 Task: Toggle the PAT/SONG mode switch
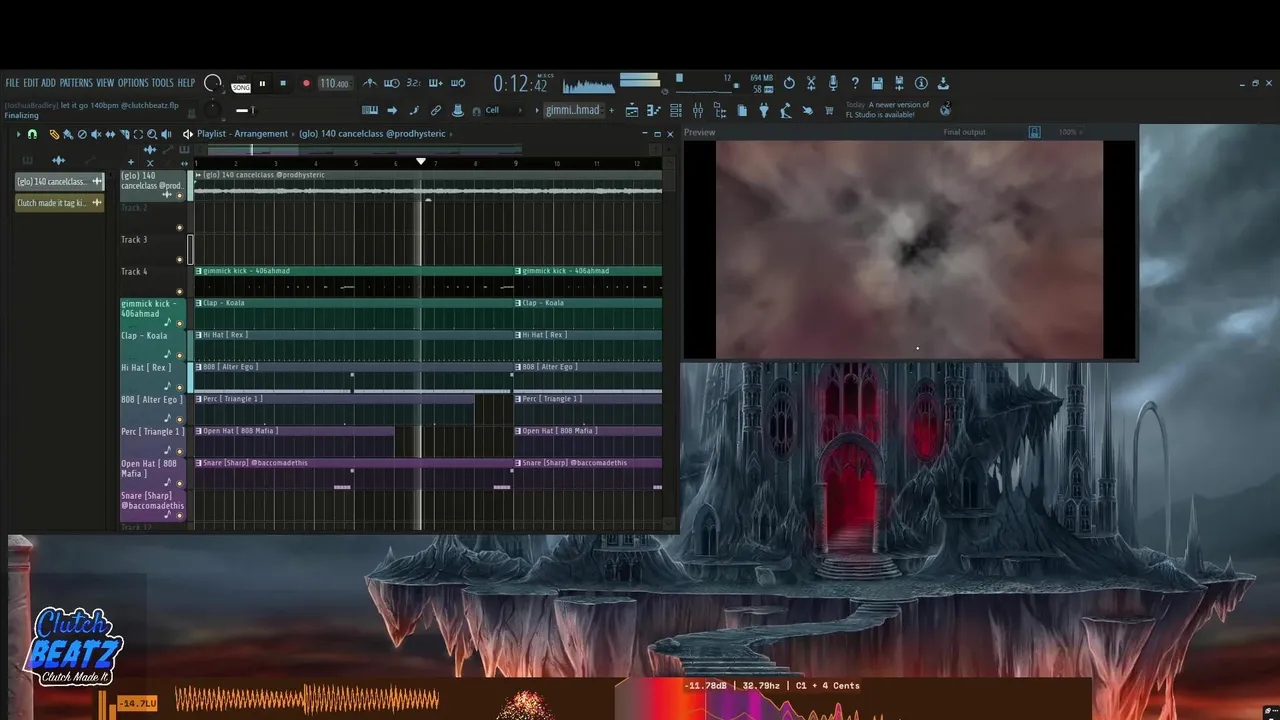click(x=241, y=84)
